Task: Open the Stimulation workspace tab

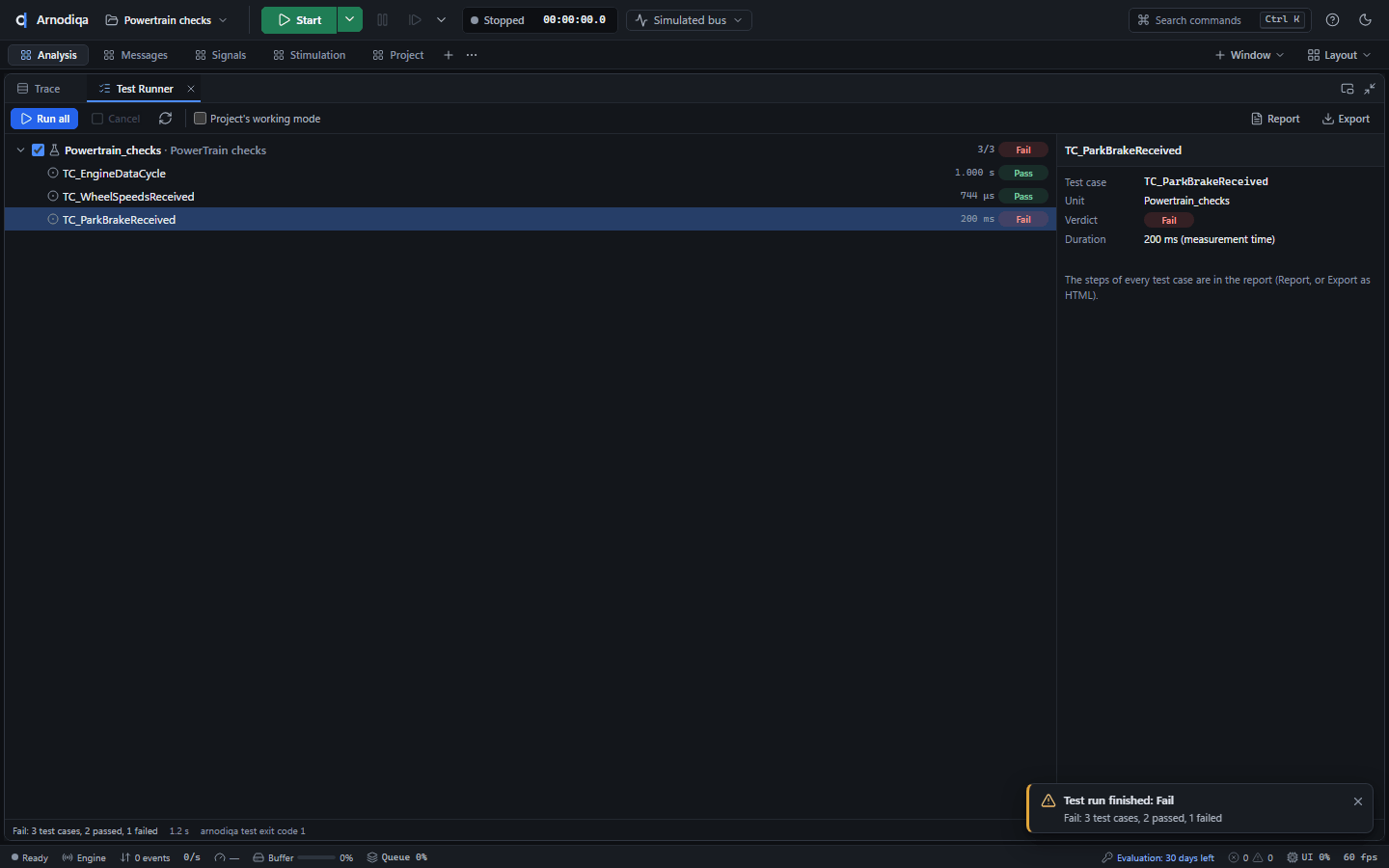Action: (x=310, y=55)
